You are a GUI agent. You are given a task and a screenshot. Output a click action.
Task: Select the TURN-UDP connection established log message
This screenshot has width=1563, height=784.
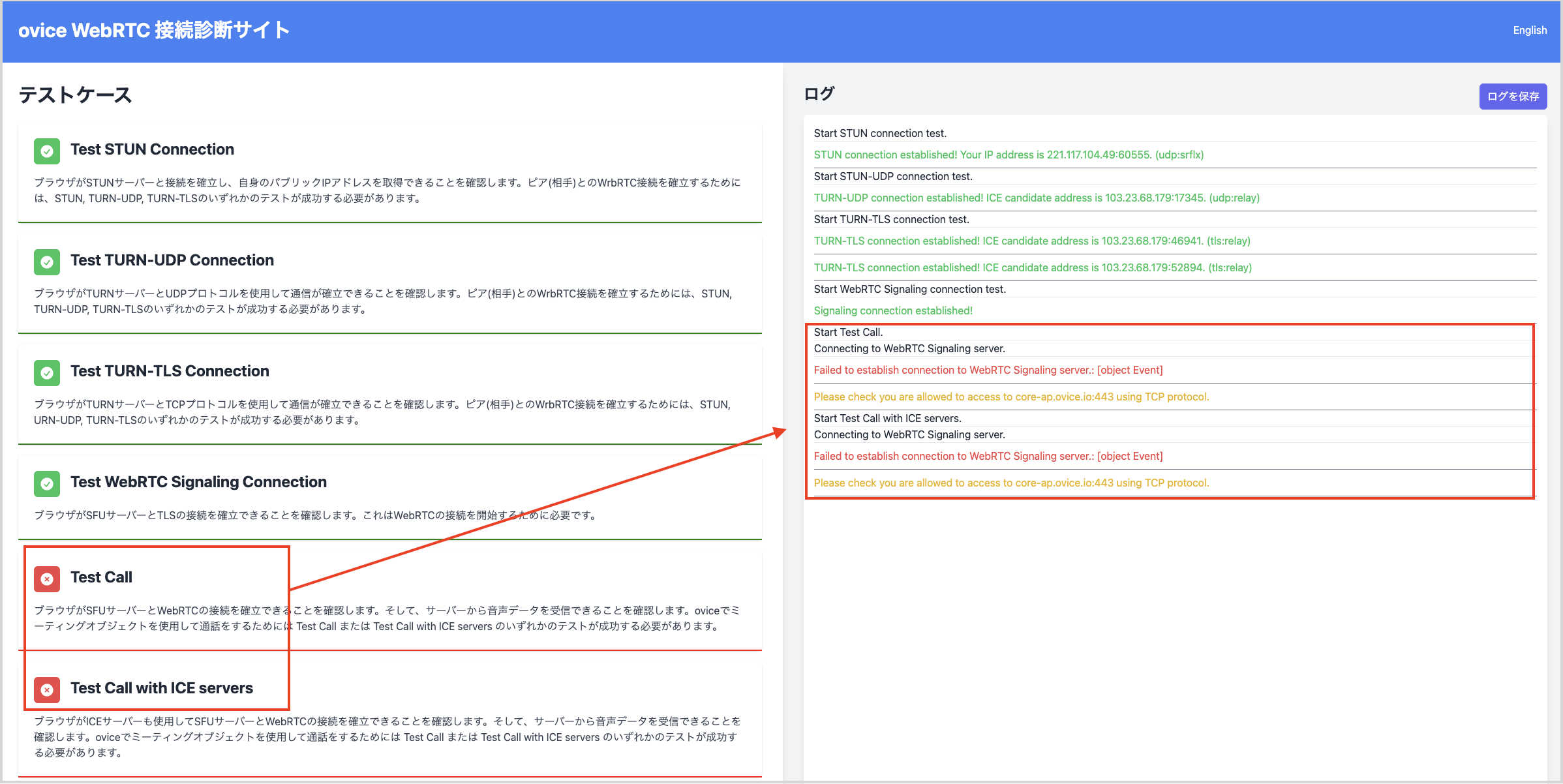point(1037,198)
